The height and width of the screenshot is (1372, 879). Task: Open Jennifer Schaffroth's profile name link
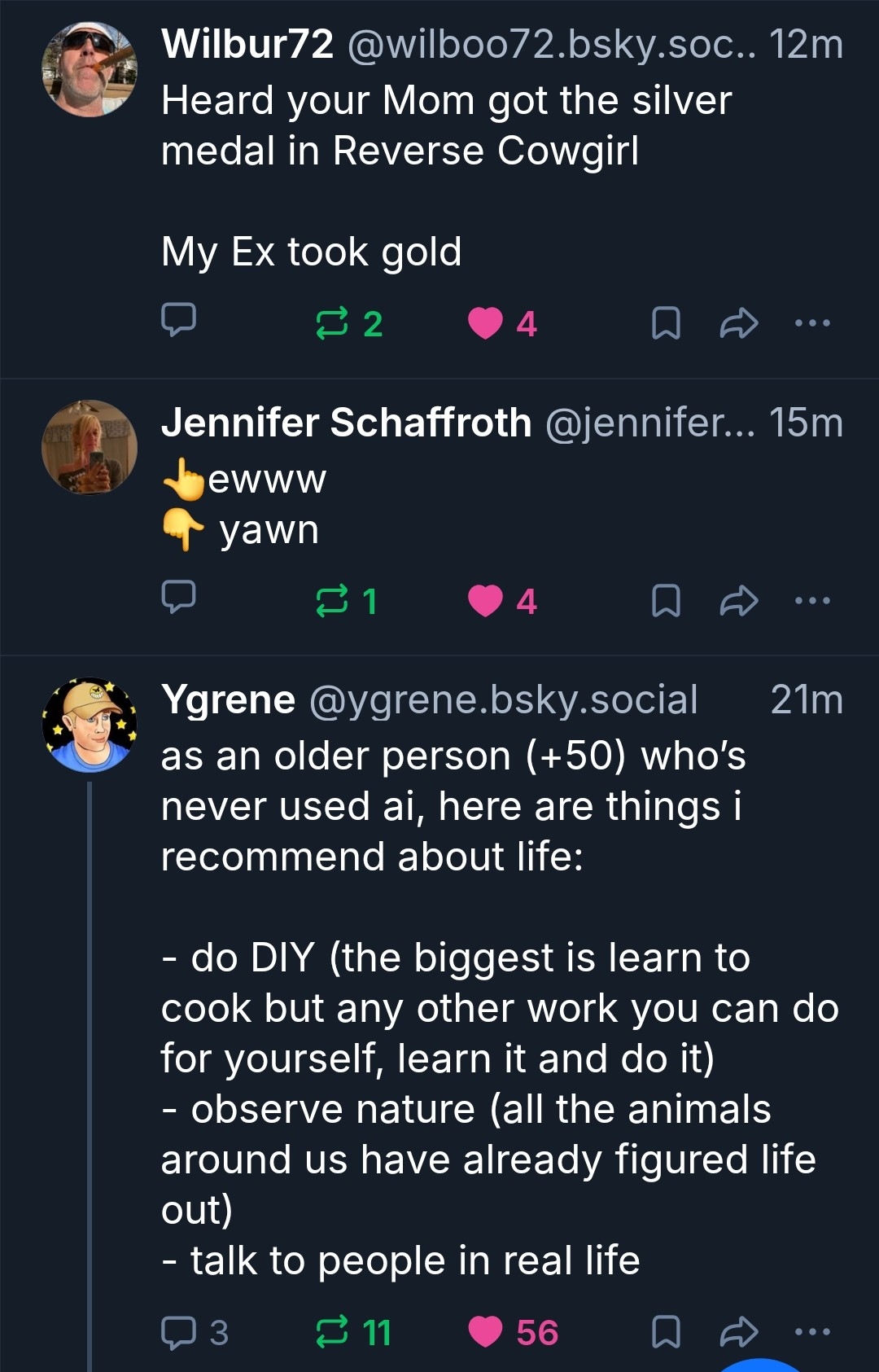pyautogui.click(x=346, y=423)
